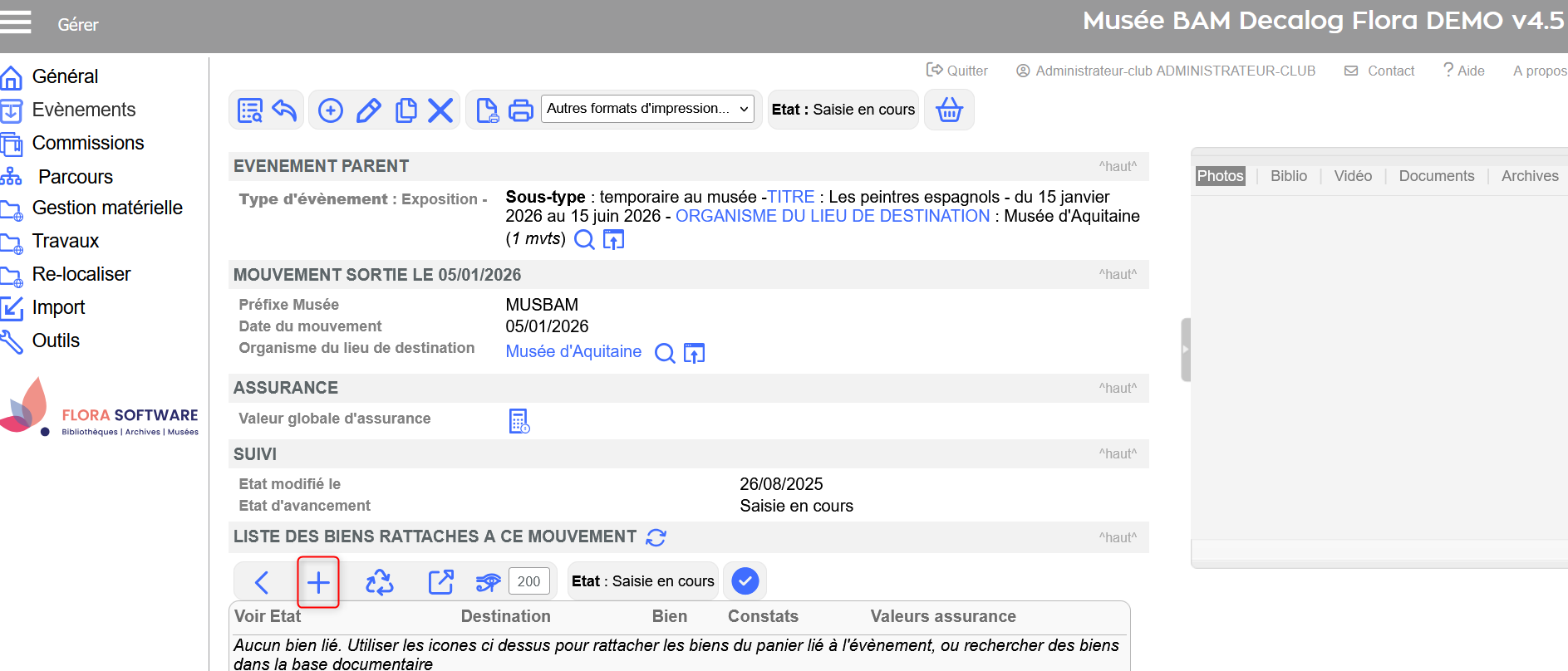This screenshot has height=671, width=1568.
Task: Toggle the eye visibility icon
Action: tap(488, 582)
